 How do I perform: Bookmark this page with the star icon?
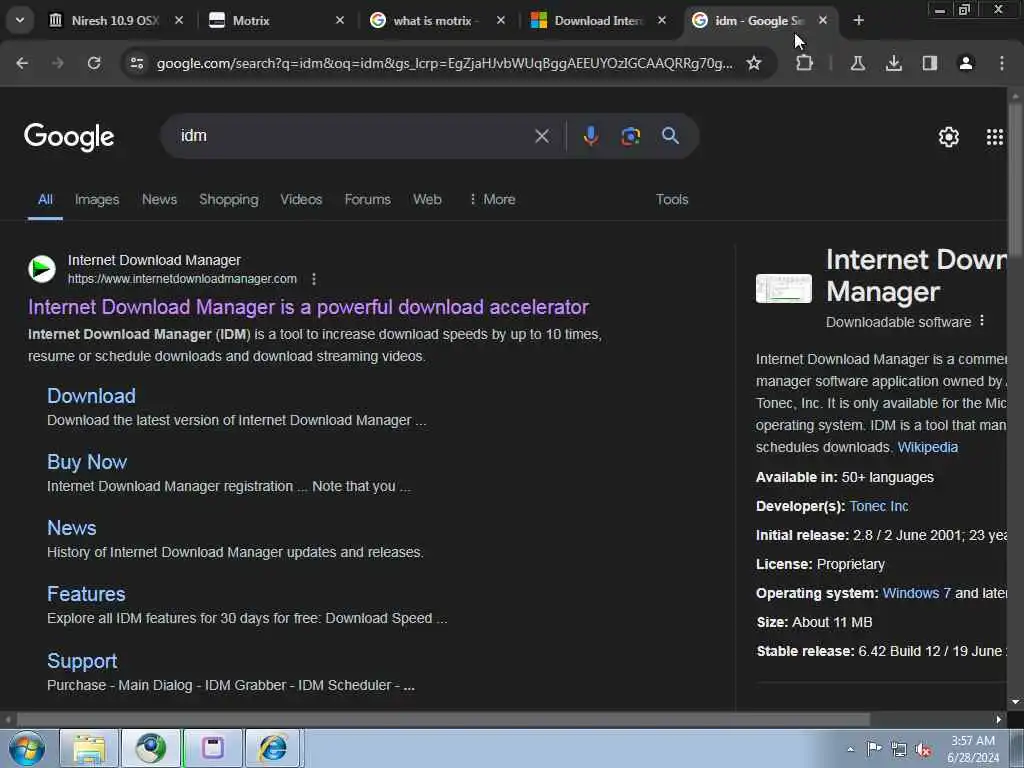(754, 63)
